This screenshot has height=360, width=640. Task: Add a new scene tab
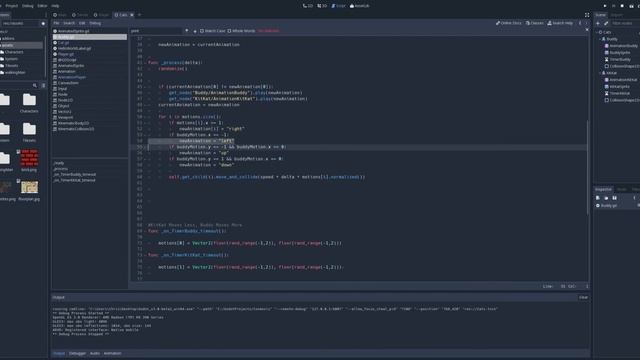(139, 15)
